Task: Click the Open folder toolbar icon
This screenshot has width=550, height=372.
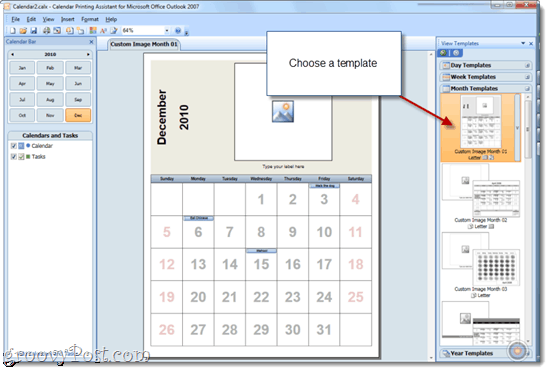Action: pyautogui.click(x=23, y=31)
